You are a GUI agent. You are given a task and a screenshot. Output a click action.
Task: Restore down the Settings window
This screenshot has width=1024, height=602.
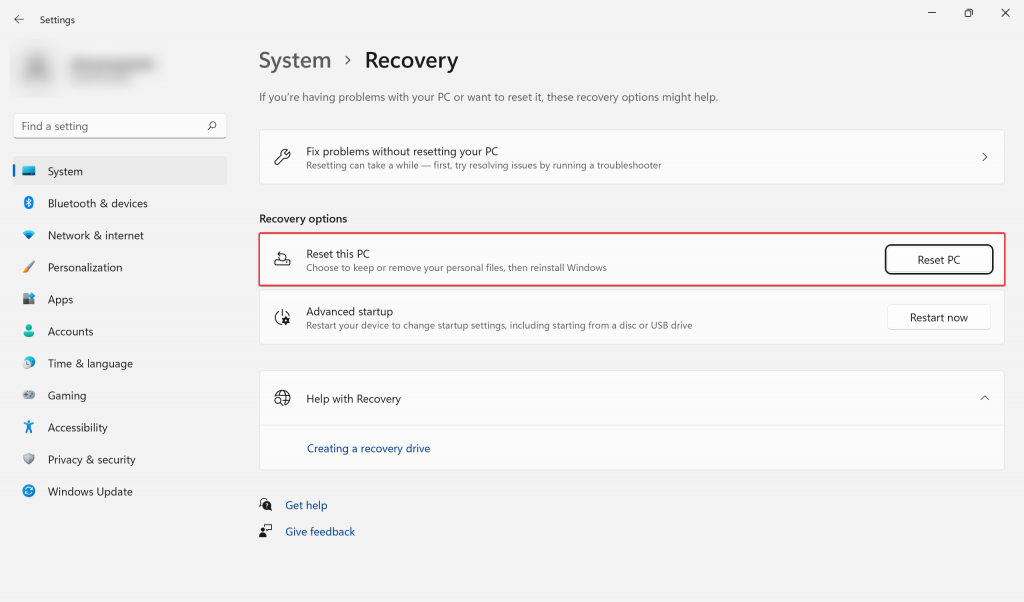(968, 13)
